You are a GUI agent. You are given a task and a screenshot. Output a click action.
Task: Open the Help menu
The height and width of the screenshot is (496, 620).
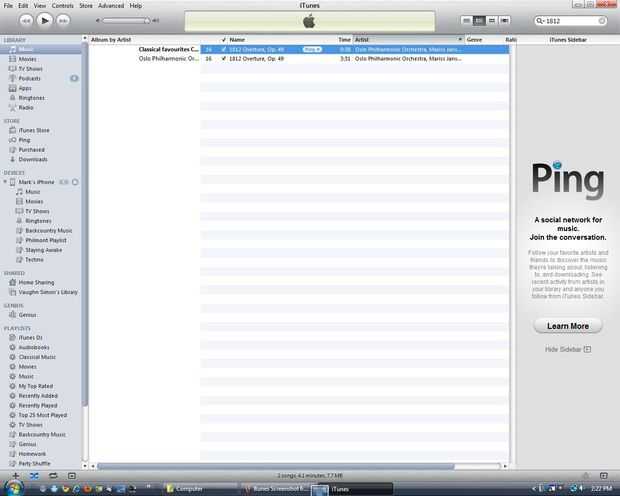pos(136,6)
